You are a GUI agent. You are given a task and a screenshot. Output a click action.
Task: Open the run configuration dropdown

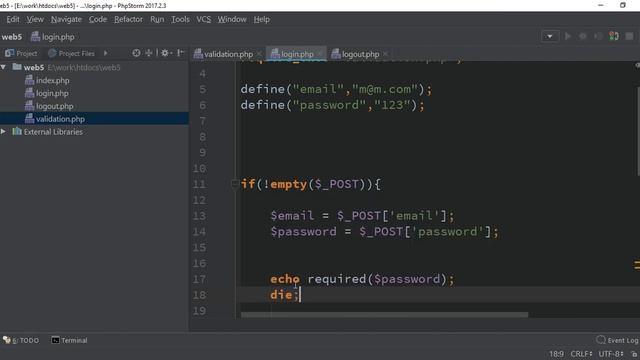tap(550, 36)
